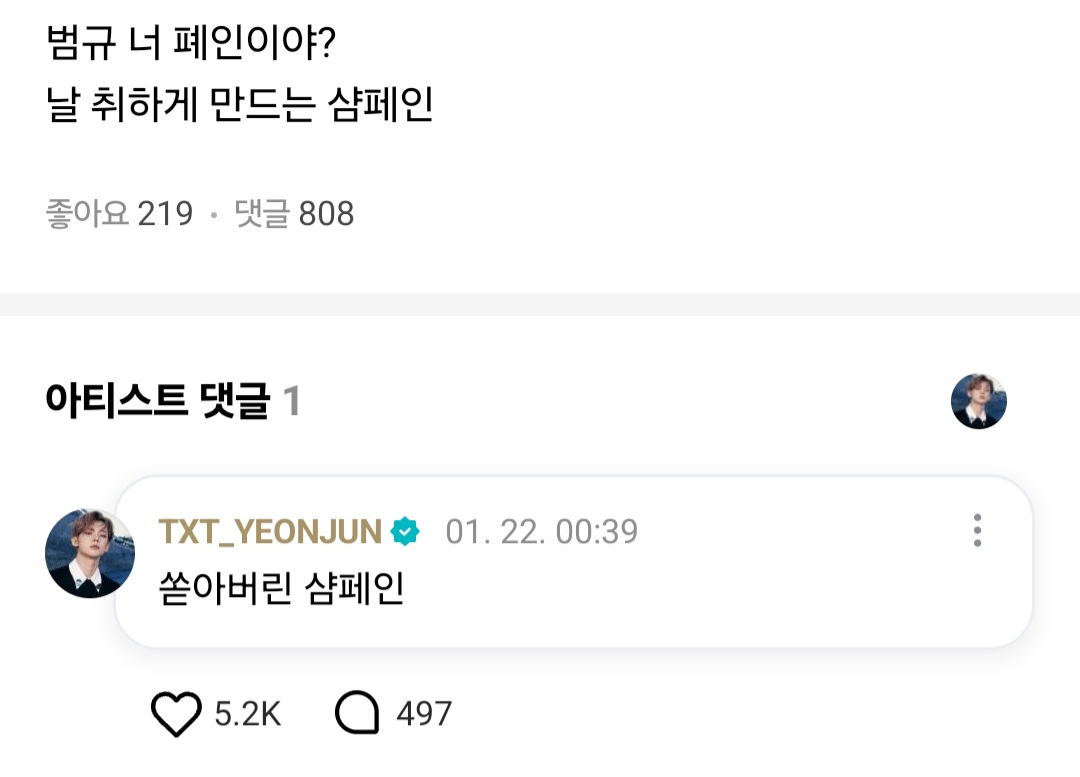The height and width of the screenshot is (777, 1080).
Task: Select the 아티스트 댓글 section heading
Action: coord(158,401)
